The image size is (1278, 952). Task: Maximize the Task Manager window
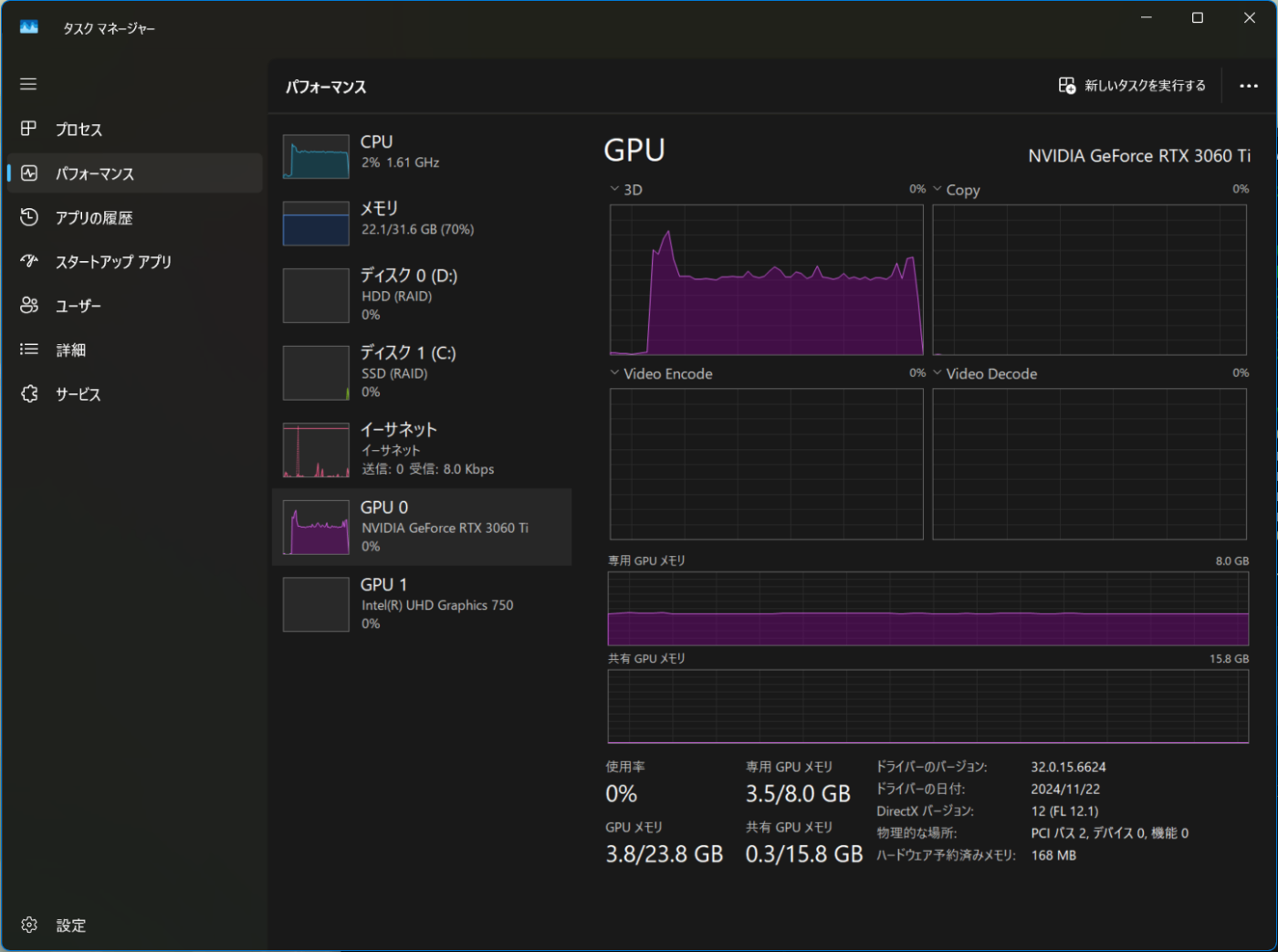click(1198, 17)
